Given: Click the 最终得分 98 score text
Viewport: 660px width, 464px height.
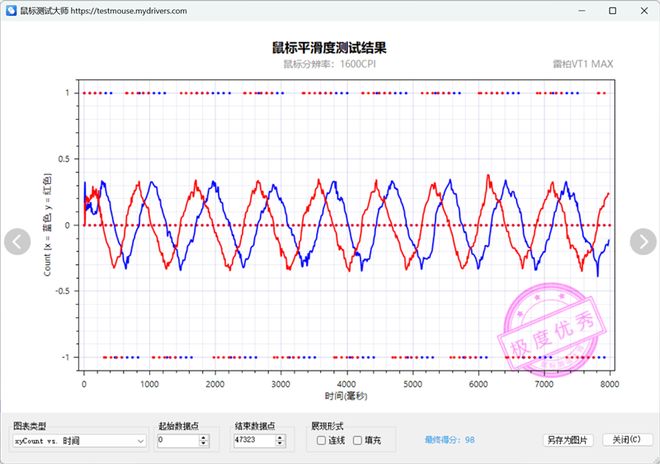Looking at the screenshot, I should [x=449, y=440].
